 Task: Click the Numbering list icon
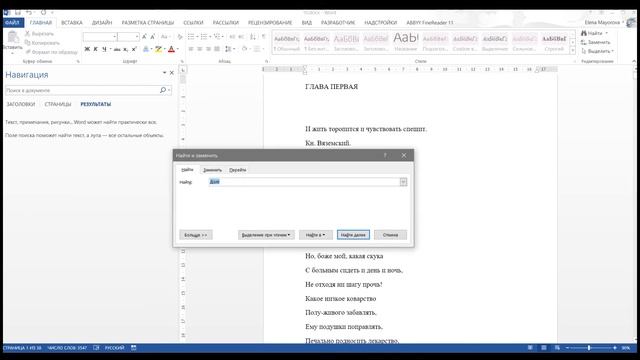point(204,37)
